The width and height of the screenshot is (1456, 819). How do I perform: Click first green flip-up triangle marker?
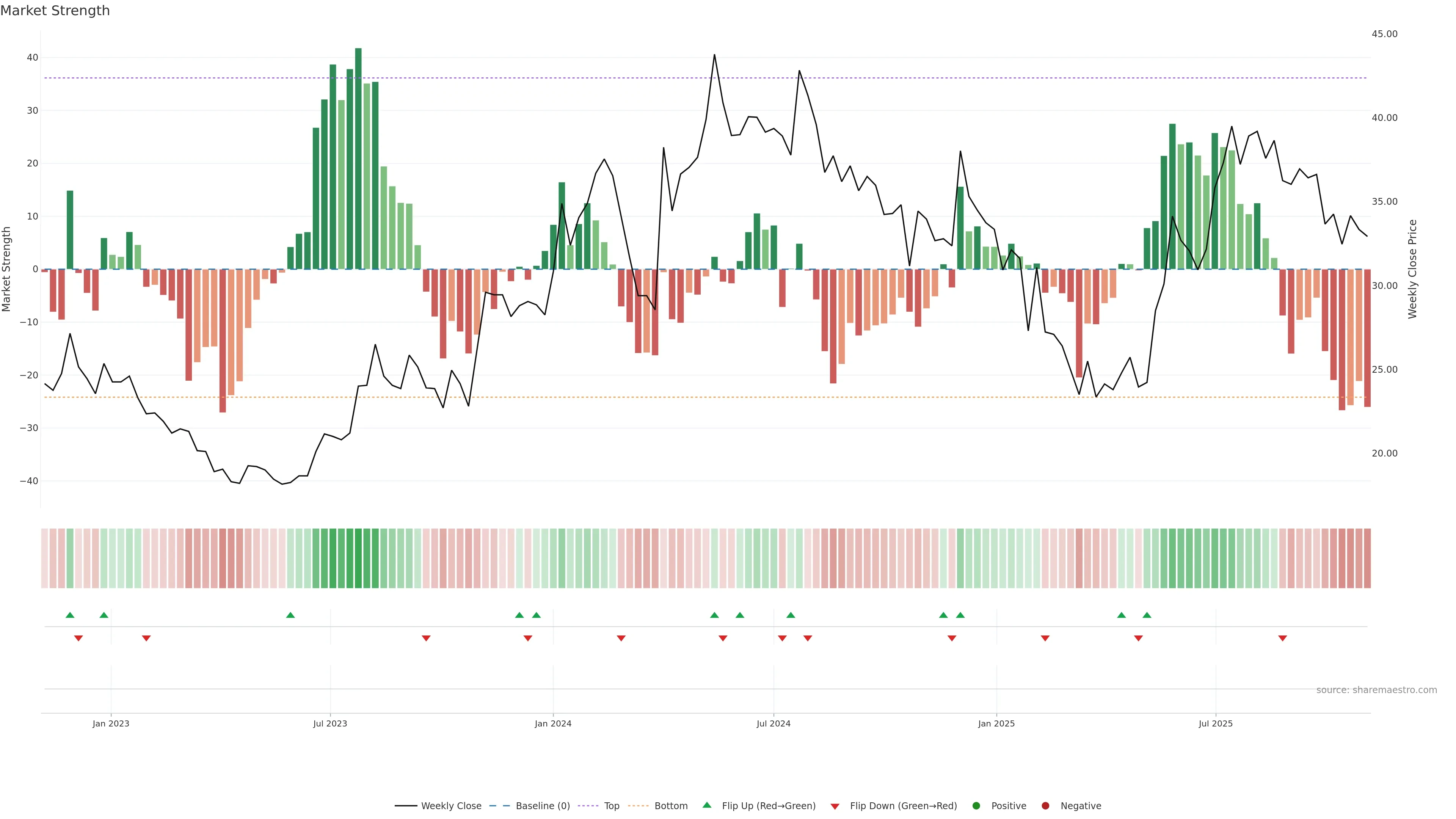click(70, 615)
